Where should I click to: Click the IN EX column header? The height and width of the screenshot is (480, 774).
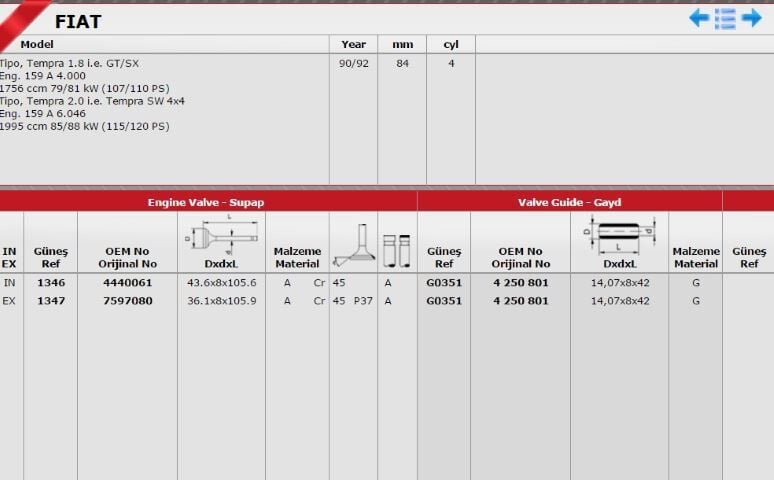pos(9,258)
